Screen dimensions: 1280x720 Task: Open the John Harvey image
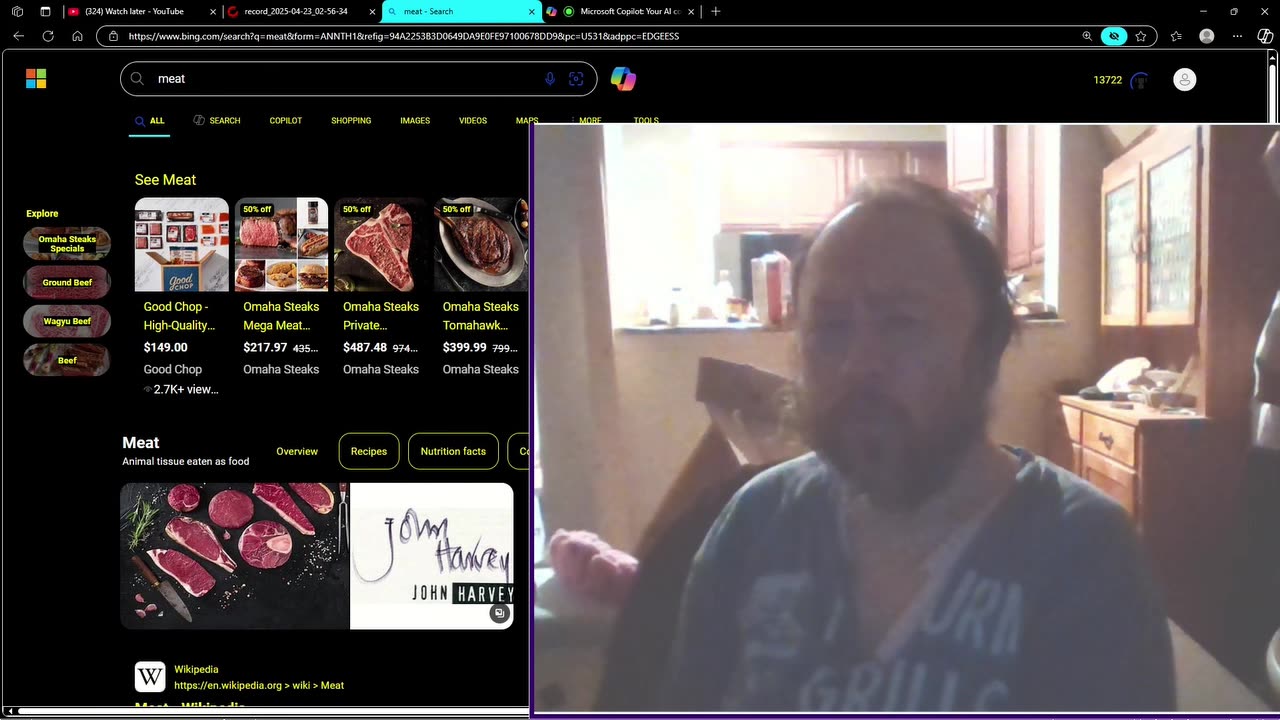431,556
